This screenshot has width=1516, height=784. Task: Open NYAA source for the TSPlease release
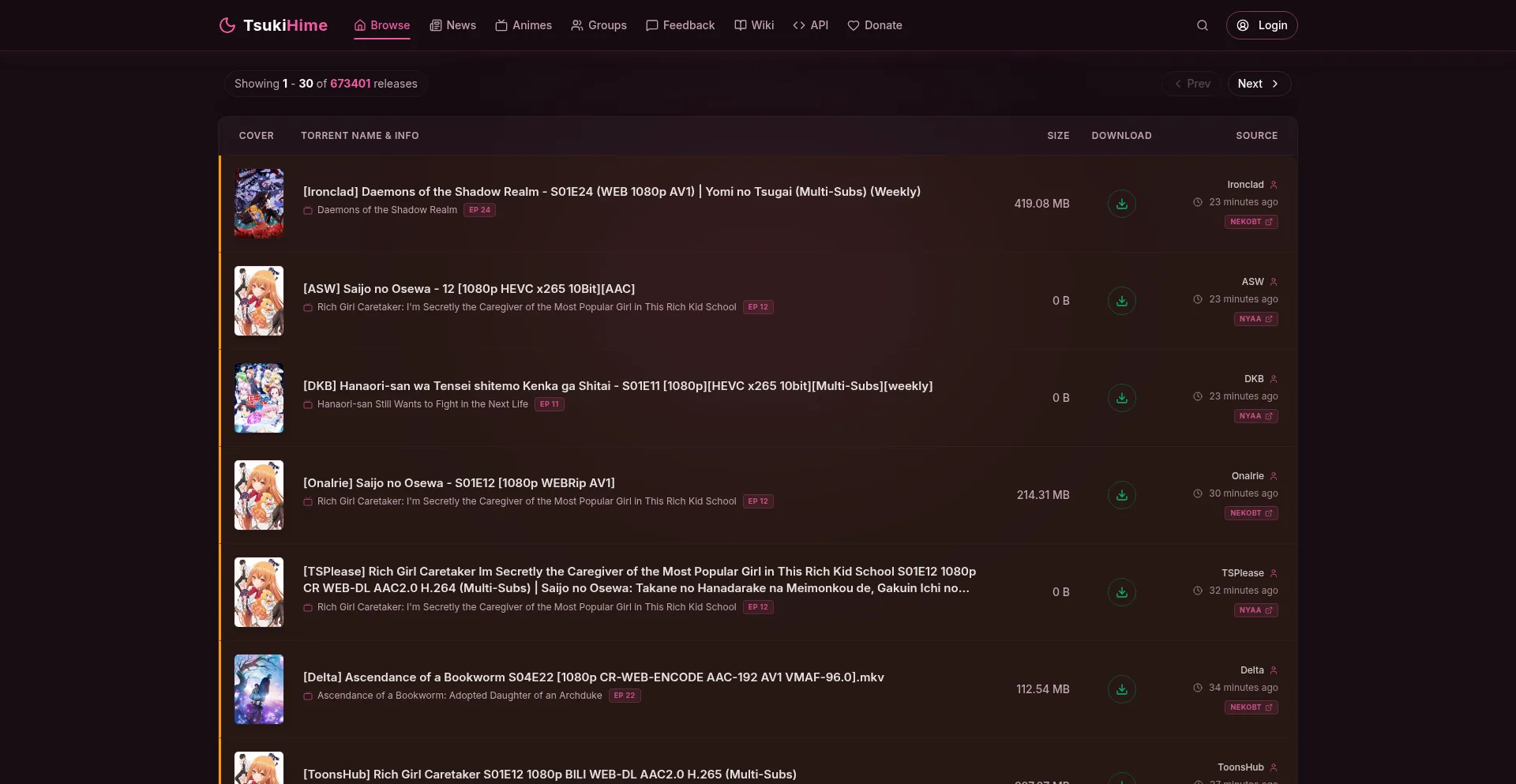1255,610
